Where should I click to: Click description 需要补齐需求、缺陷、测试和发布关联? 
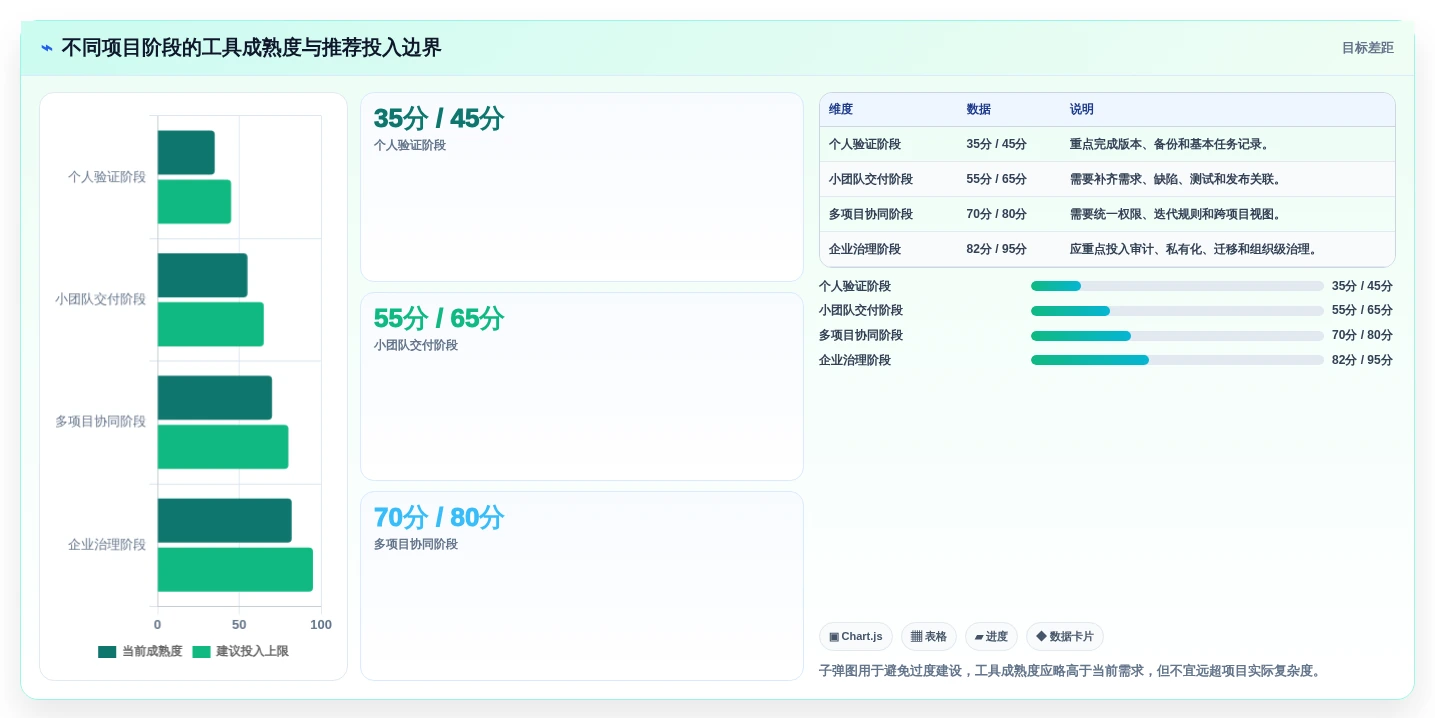[1177, 180]
